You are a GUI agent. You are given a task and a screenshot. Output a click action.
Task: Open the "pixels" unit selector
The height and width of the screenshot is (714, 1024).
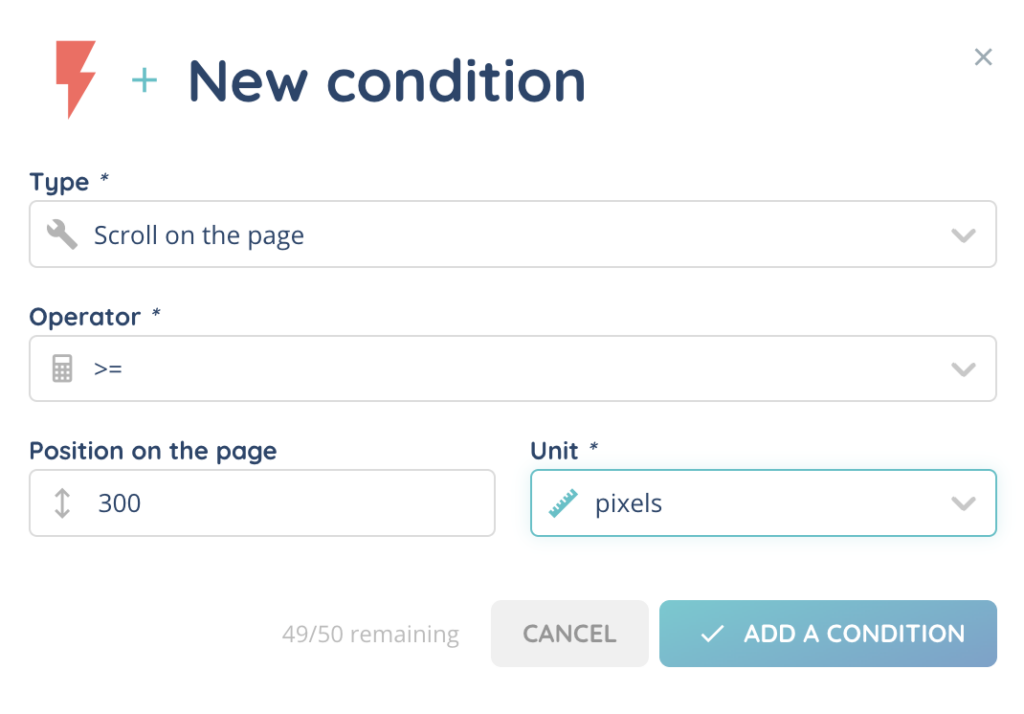[750, 503]
